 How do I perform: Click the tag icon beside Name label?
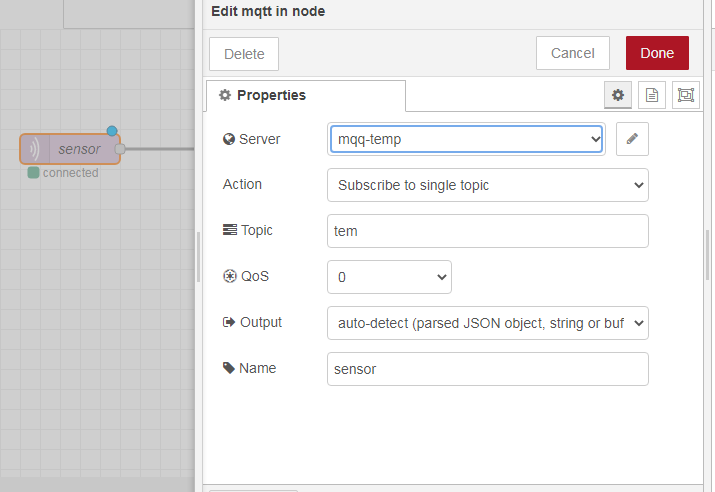coord(228,368)
